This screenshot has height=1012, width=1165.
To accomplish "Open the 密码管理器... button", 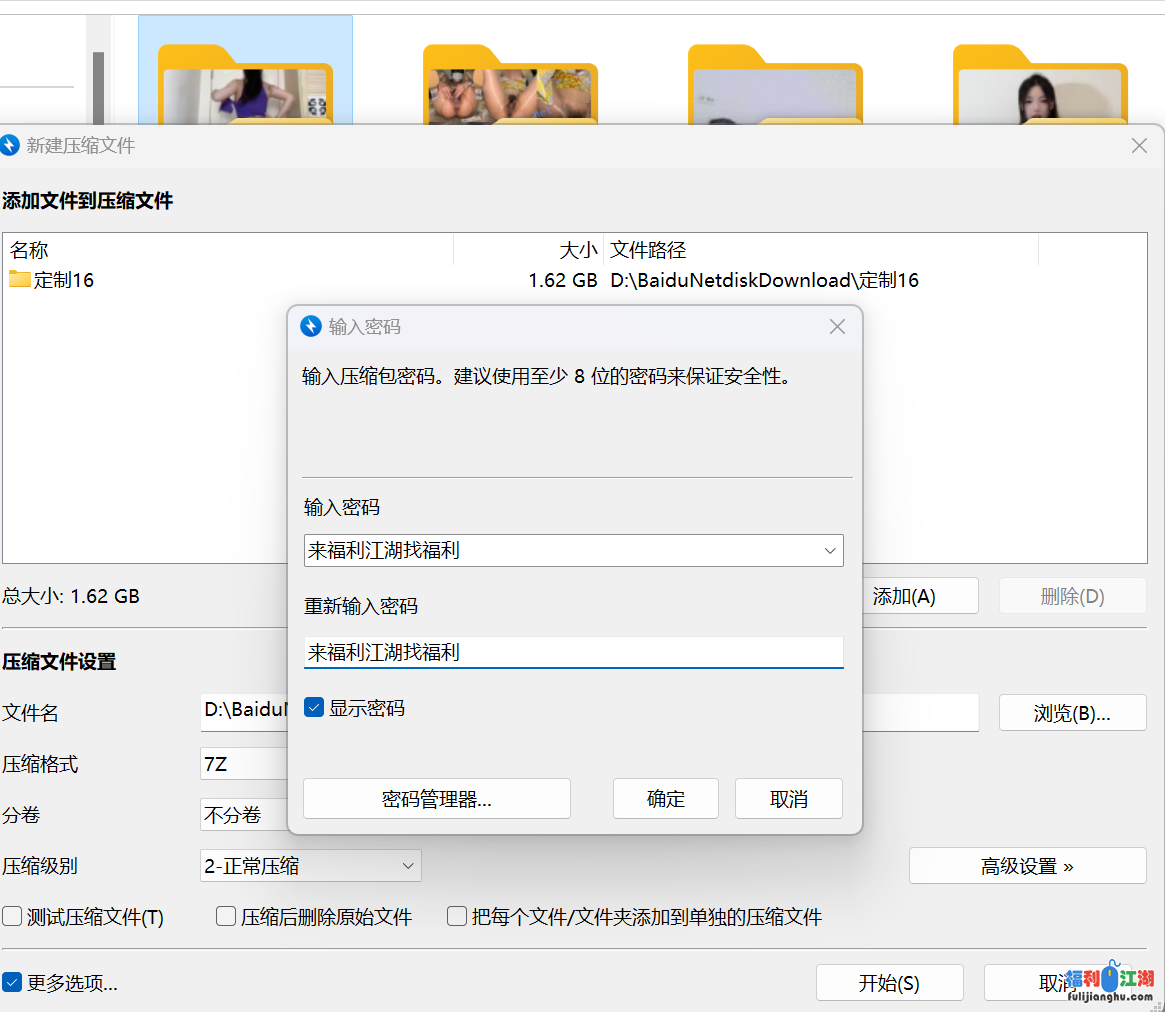I will click(437, 799).
